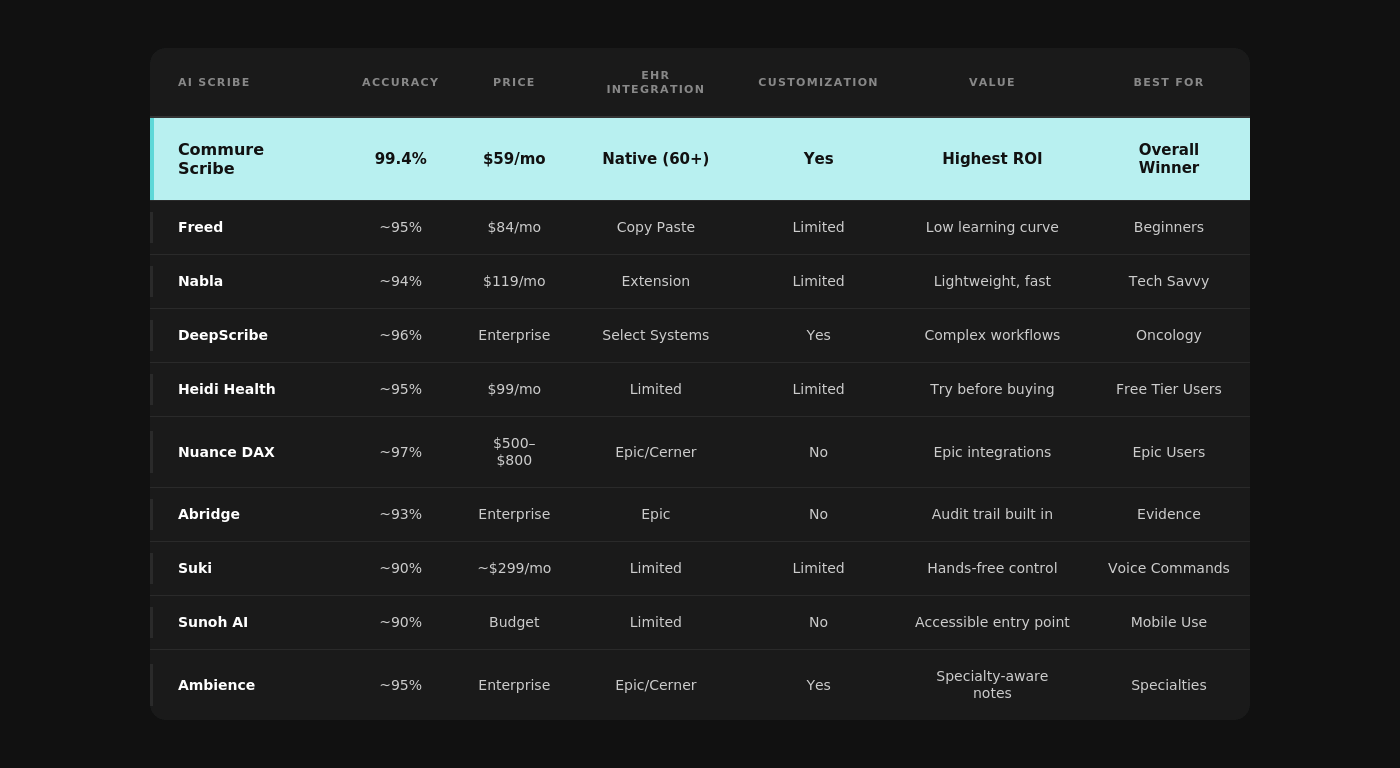The image size is (1400, 768).
Task: Click the EHR INTEGRATION column header
Action: [x=655, y=82]
